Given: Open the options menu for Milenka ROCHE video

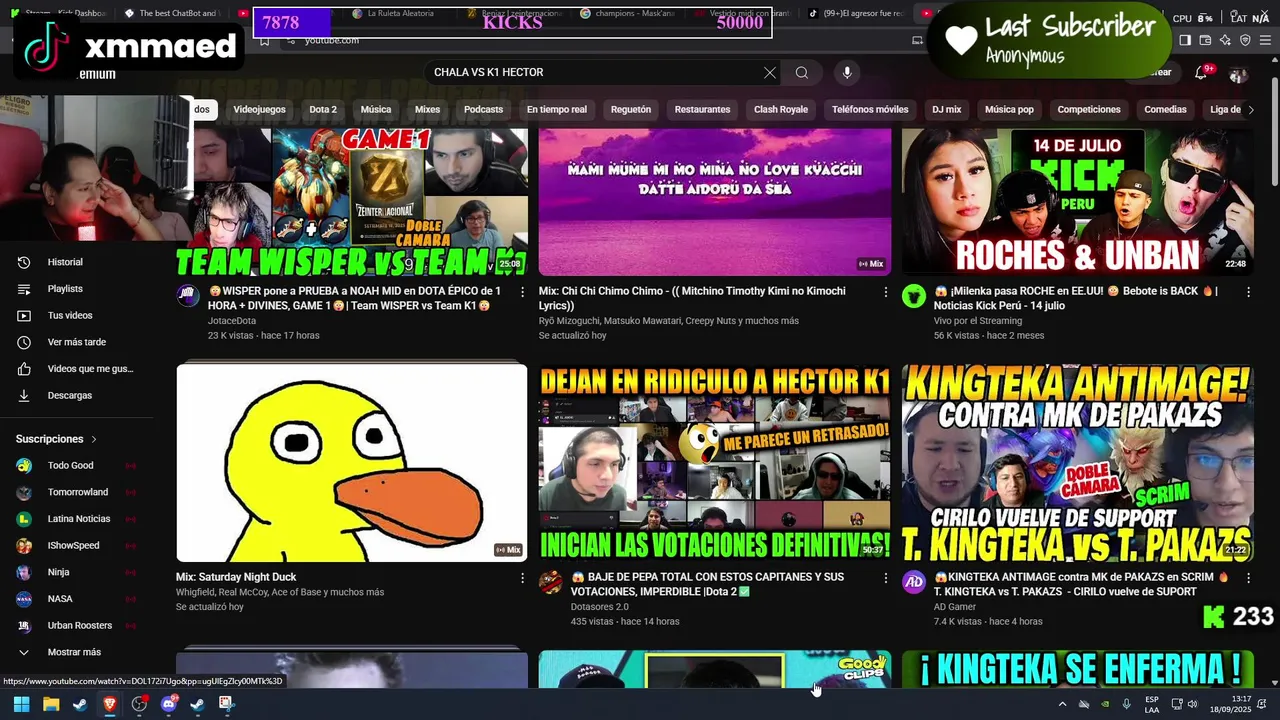Looking at the screenshot, I should tap(1248, 292).
